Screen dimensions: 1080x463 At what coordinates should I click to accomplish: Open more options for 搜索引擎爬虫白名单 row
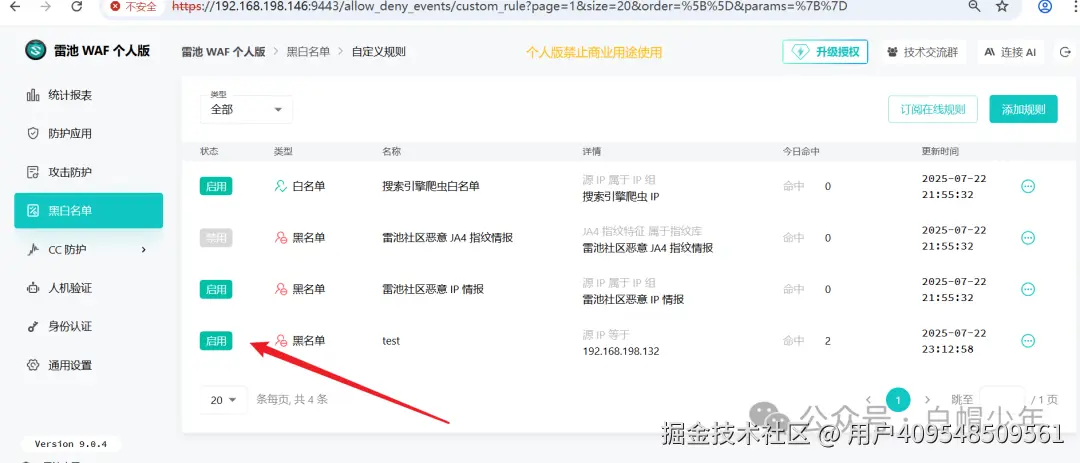click(1028, 186)
